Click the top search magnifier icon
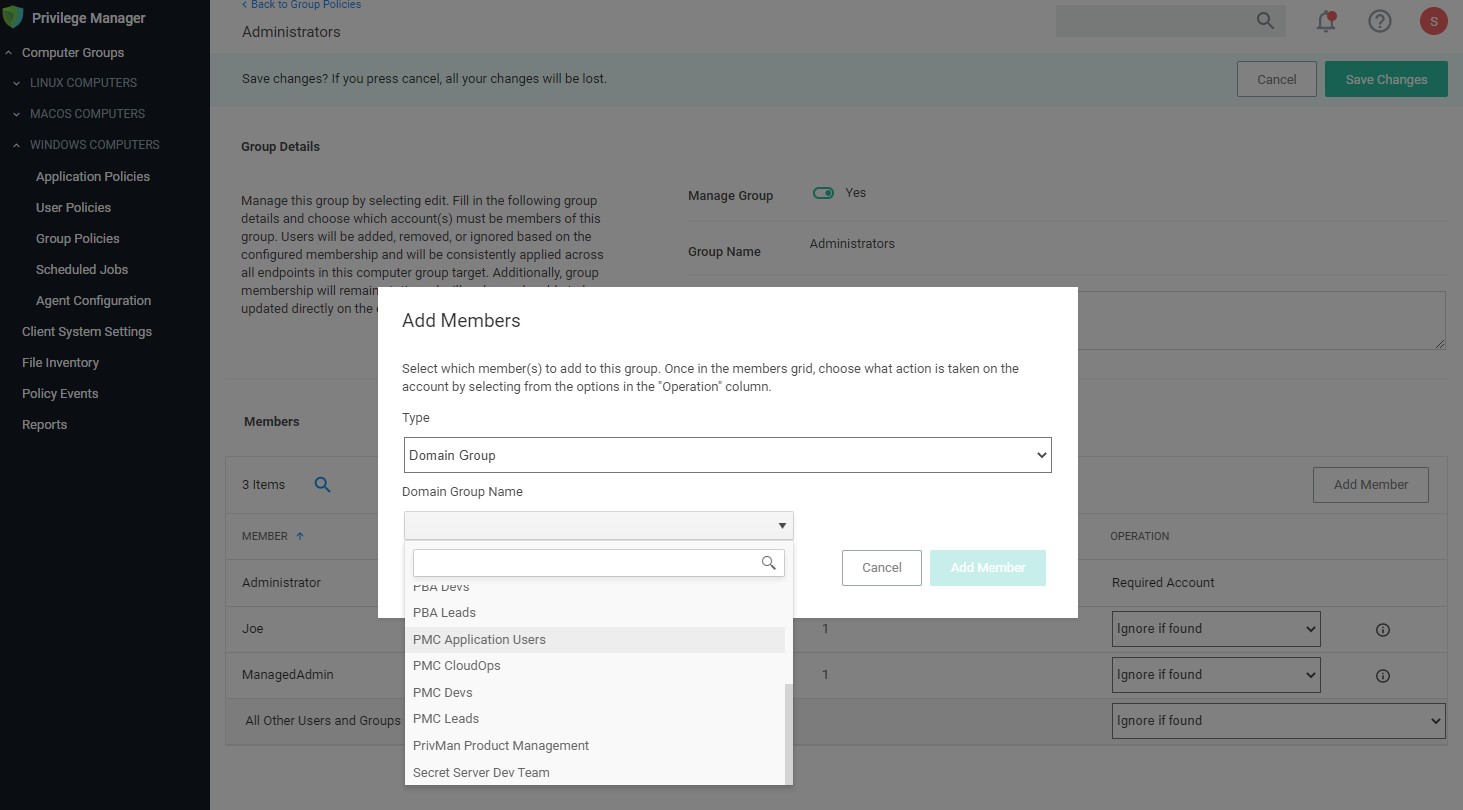The image size is (1463, 810). pos(1265,21)
